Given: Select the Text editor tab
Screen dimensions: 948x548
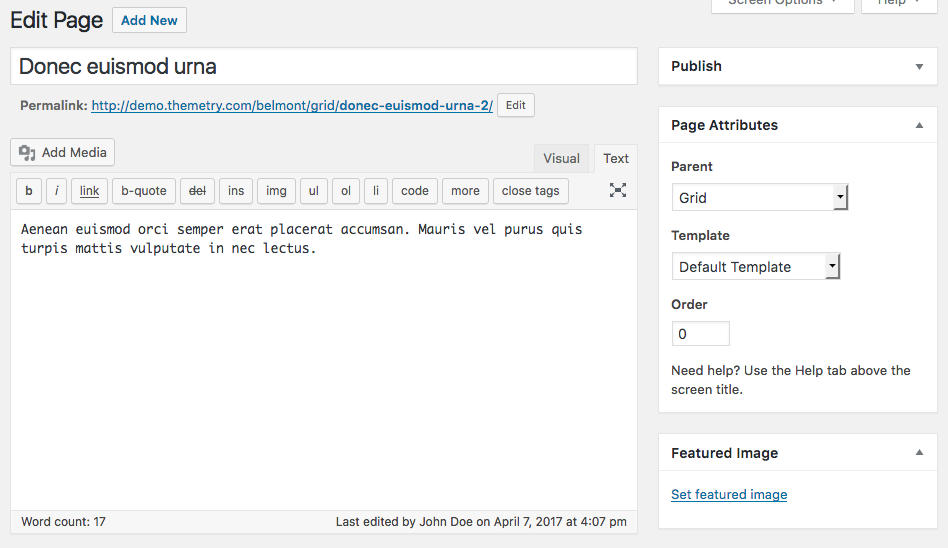Looking at the screenshot, I should click(616, 158).
